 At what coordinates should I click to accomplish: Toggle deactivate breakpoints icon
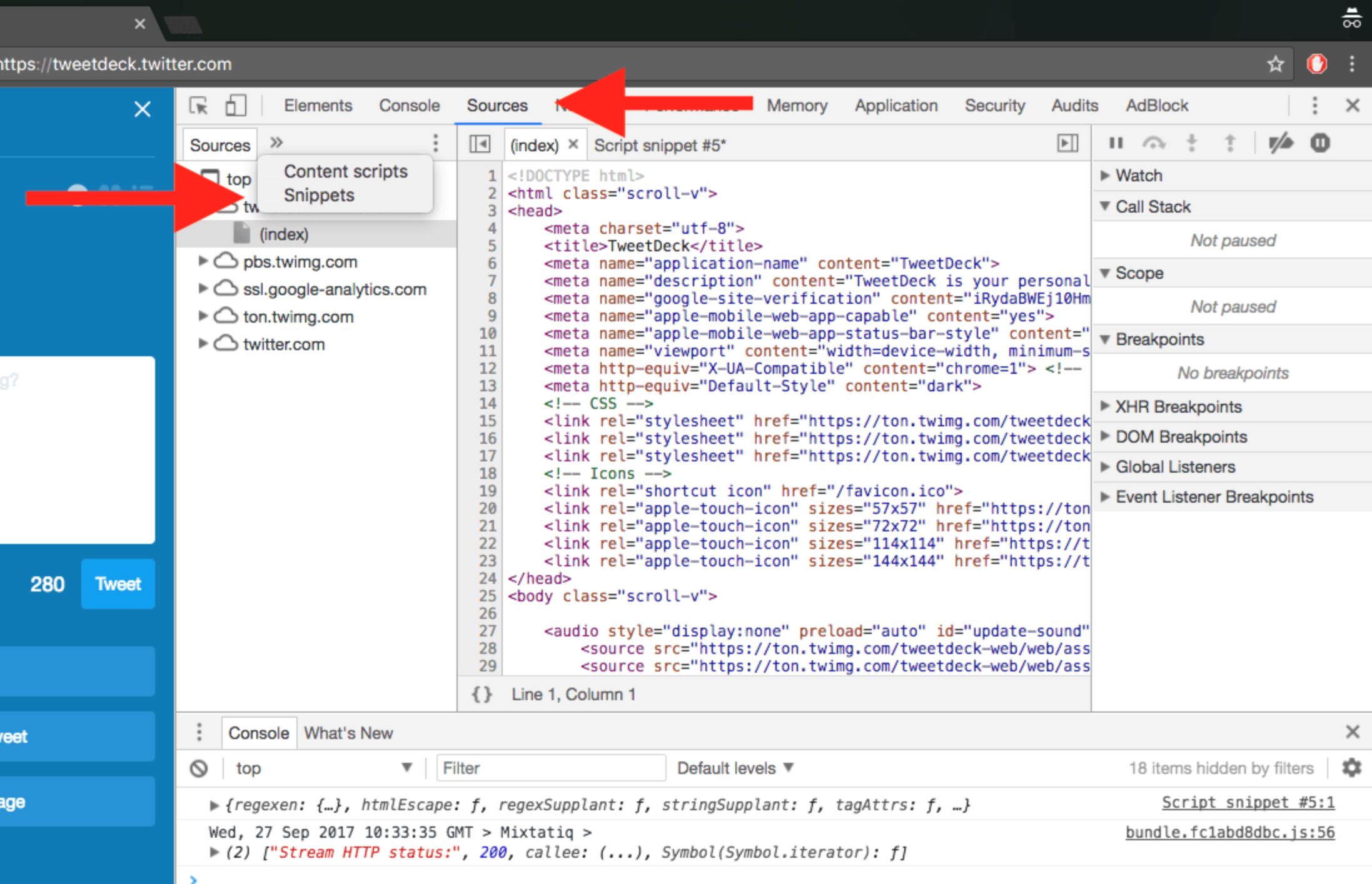point(1280,144)
